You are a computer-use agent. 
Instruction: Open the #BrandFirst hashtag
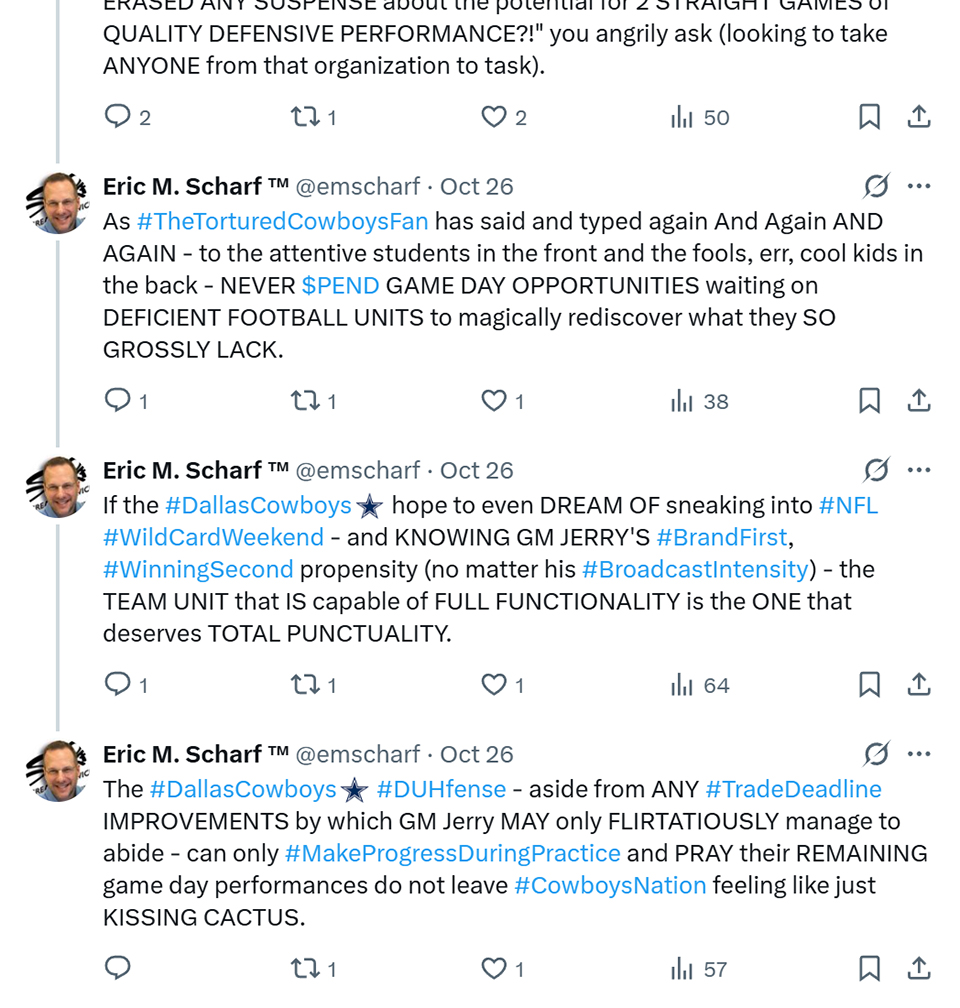point(722,537)
